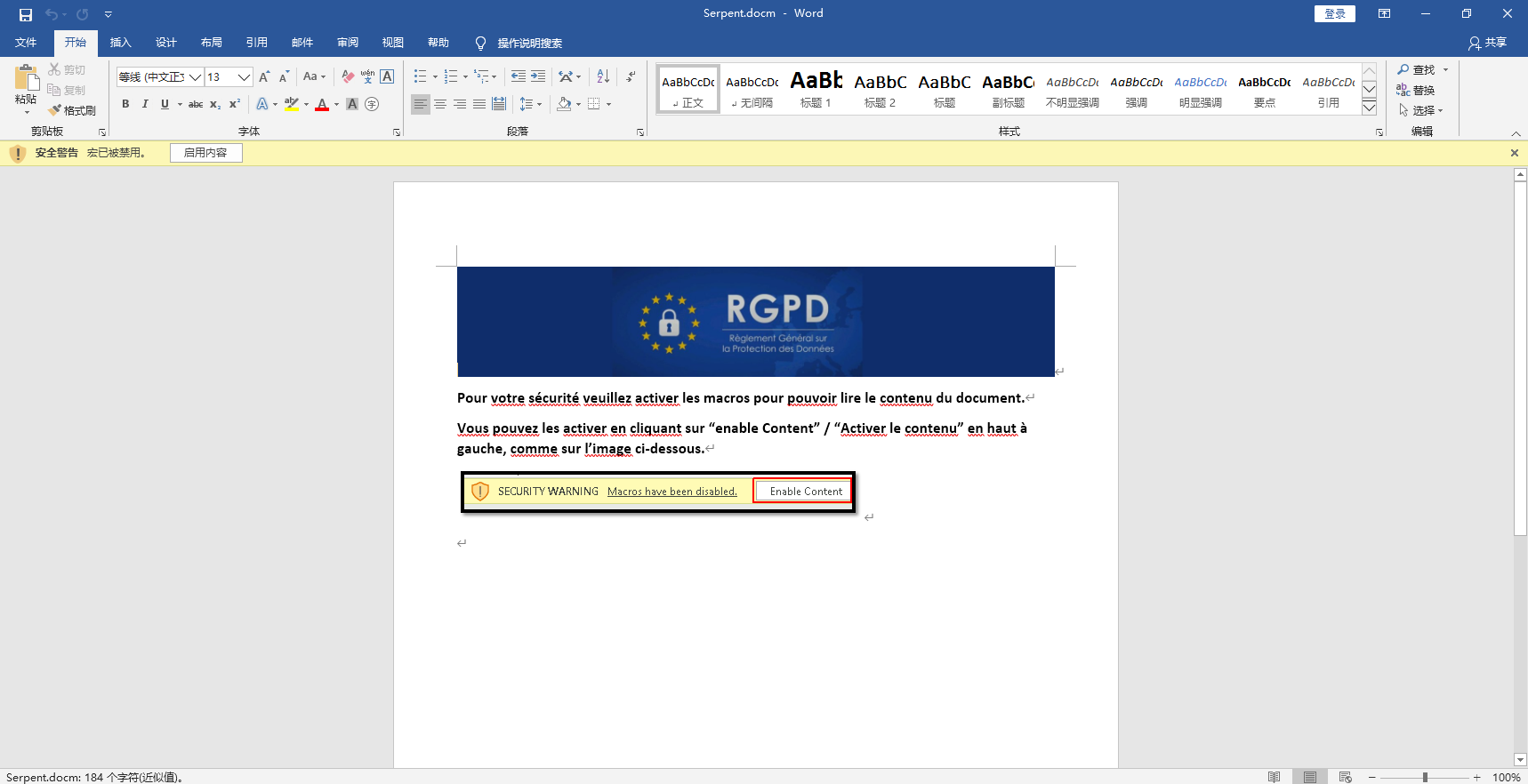Toggle Bold formatting

[x=125, y=104]
